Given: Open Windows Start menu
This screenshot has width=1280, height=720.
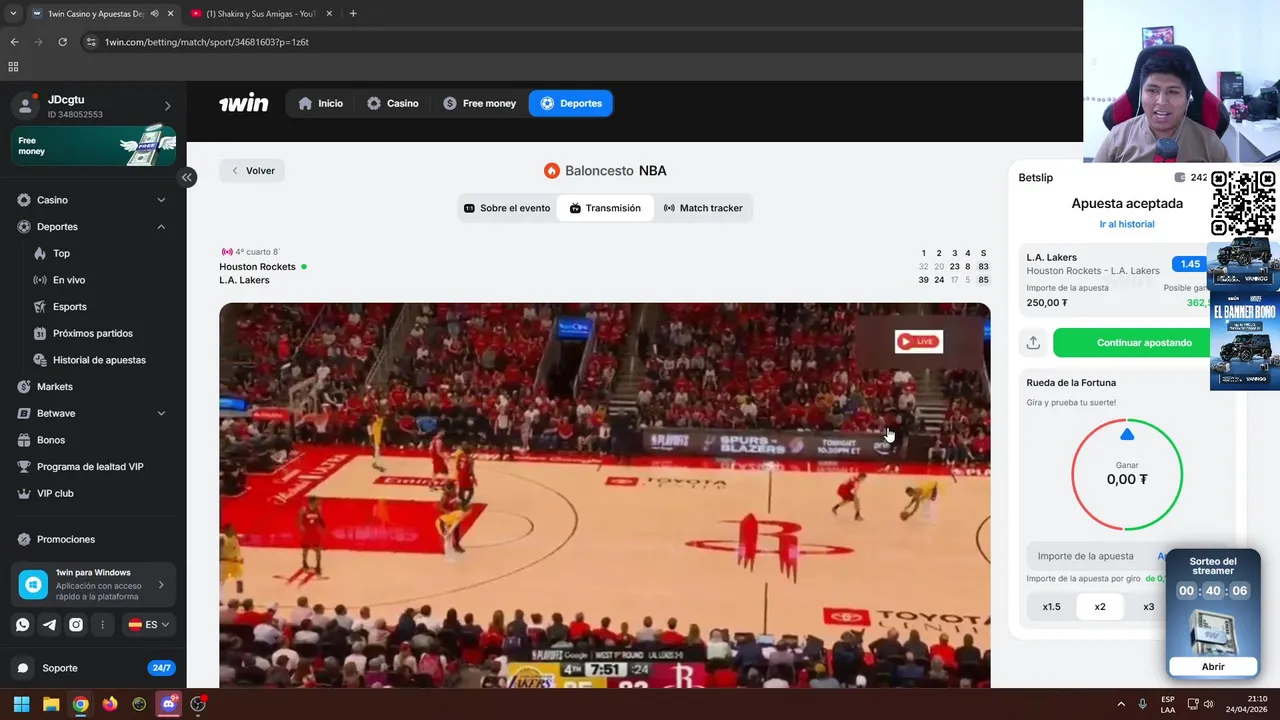Looking at the screenshot, I should tap(21, 704).
